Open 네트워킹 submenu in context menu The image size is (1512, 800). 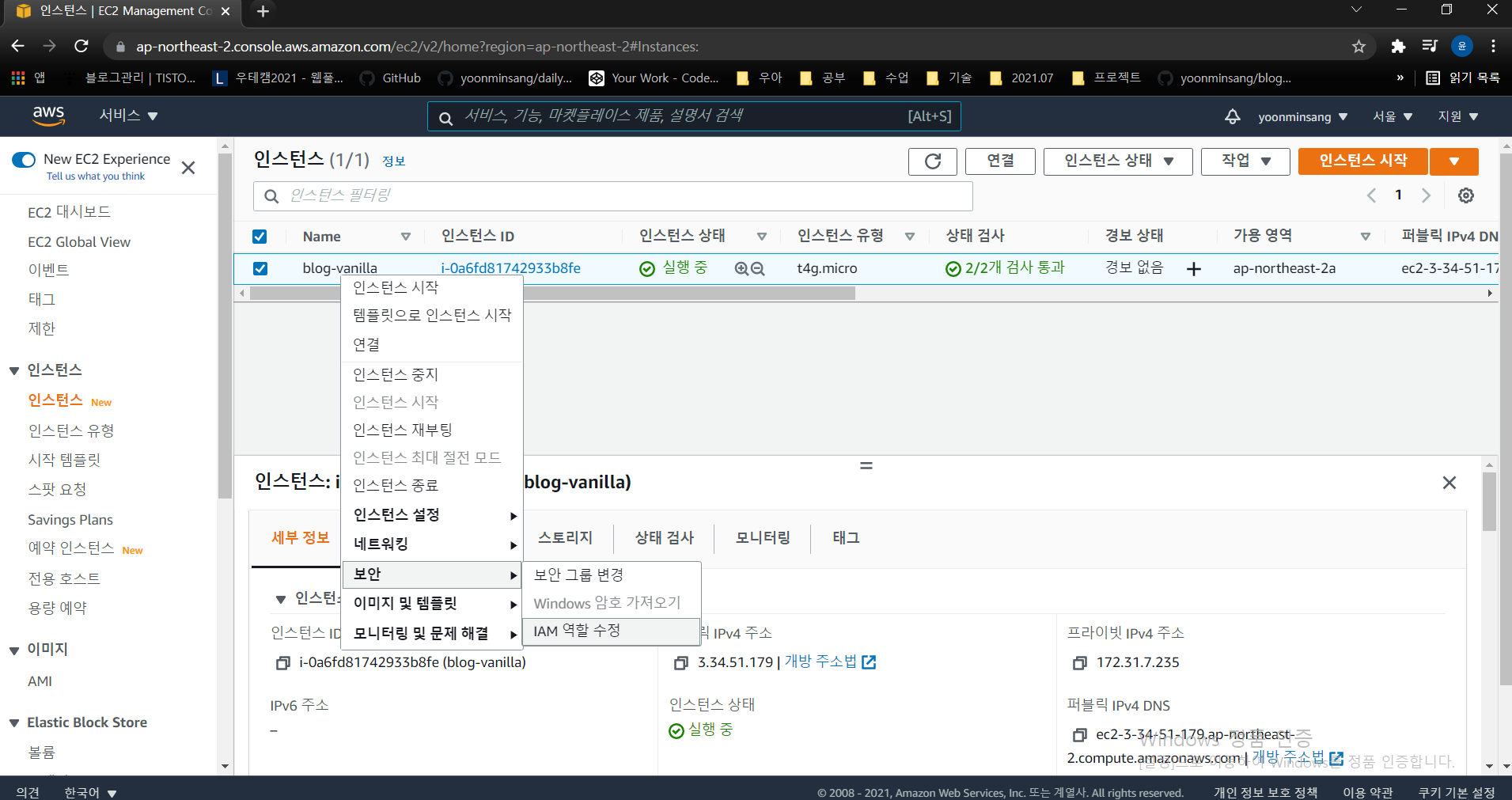(432, 544)
